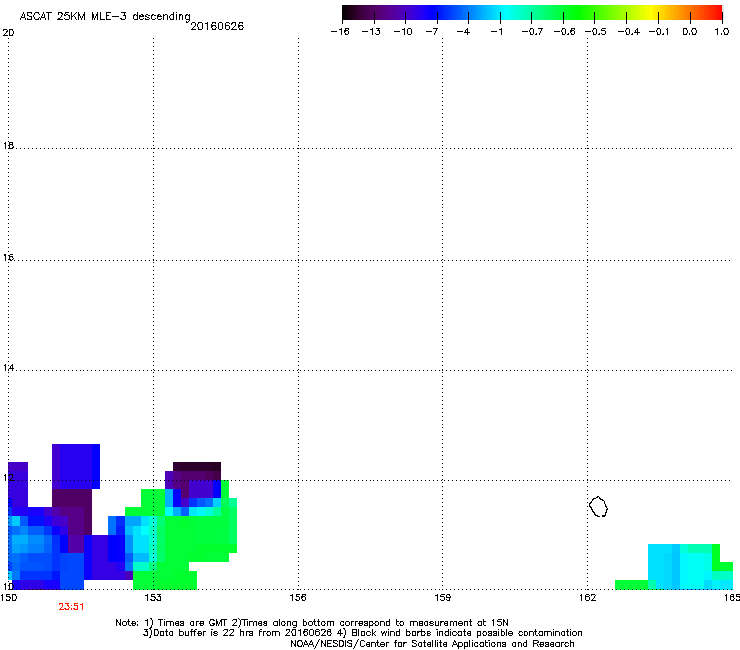
Task: Click the colorbar label -4
Action: (x=463, y=32)
